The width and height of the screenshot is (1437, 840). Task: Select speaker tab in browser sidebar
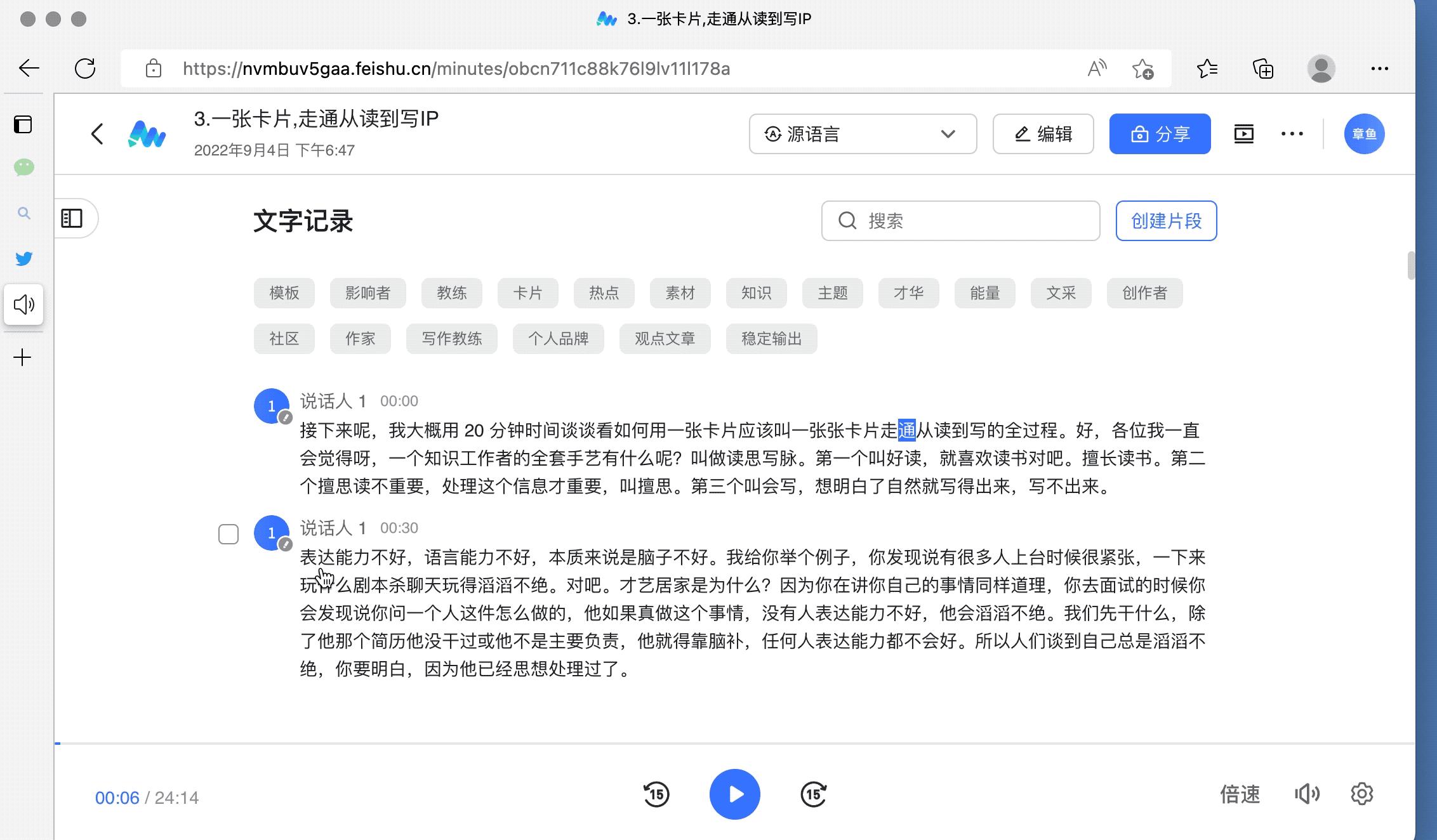23,305
